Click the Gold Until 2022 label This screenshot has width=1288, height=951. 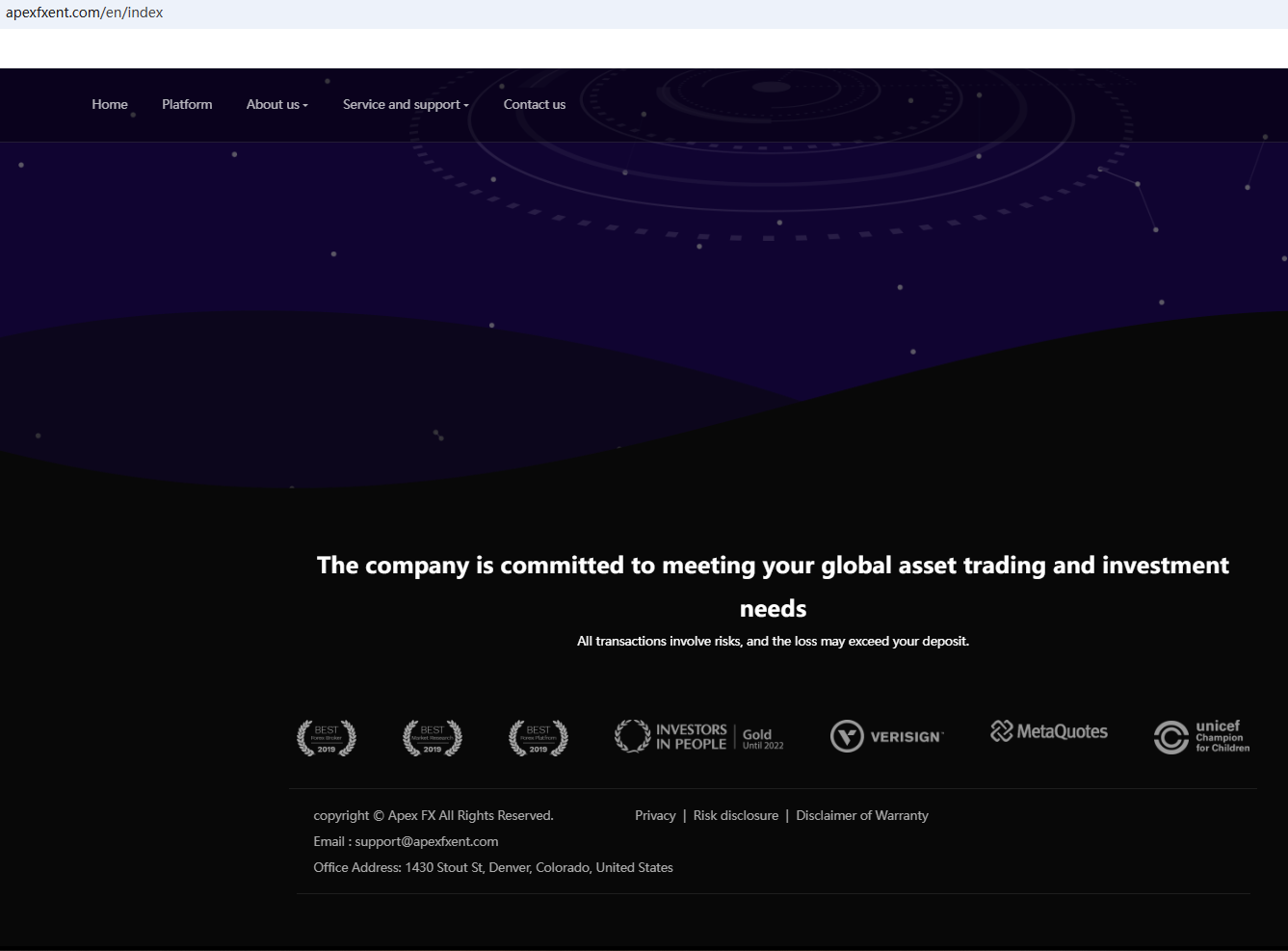click(762, 738)
